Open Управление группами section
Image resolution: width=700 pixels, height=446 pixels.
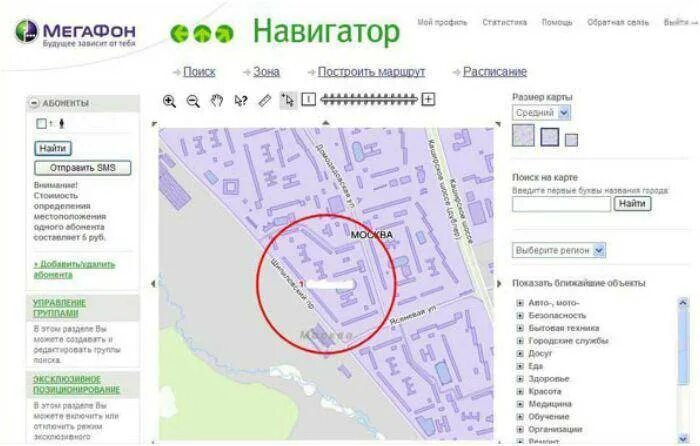coord(59,308)
